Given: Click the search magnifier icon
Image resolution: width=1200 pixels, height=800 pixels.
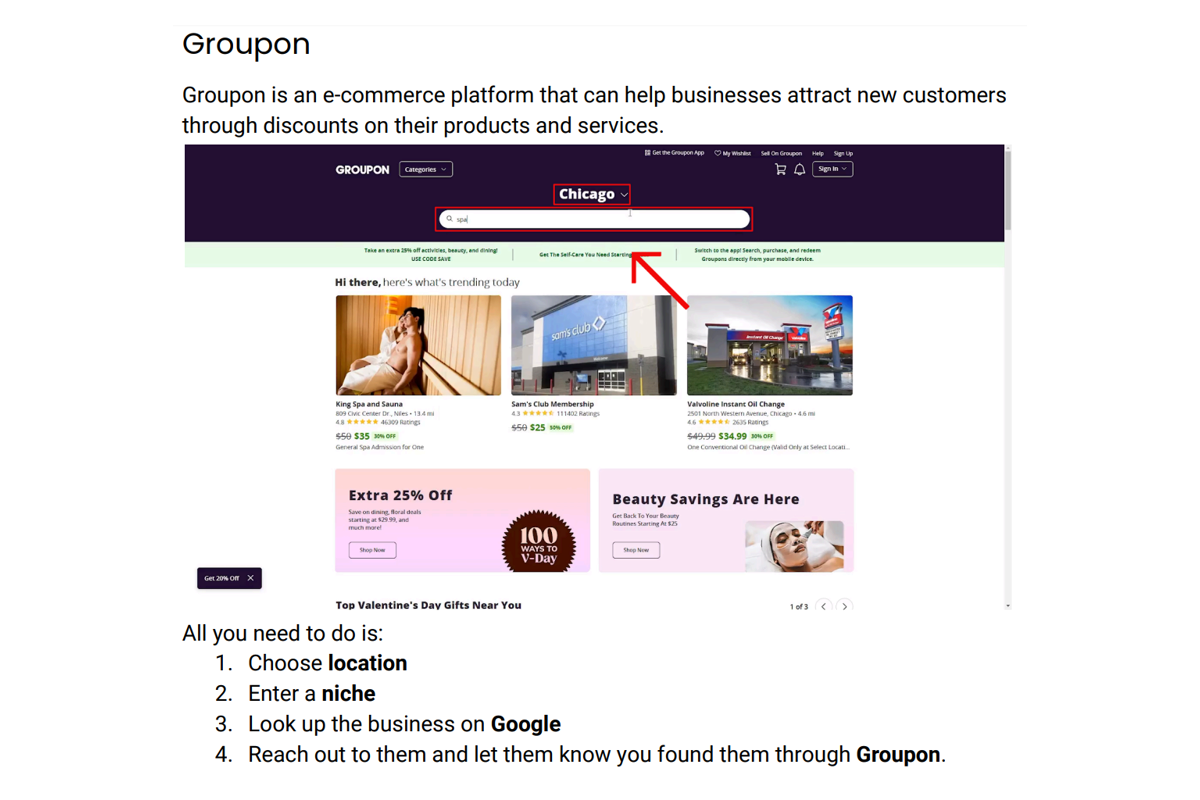Looking at the screenshot, I should click(450, 219).
